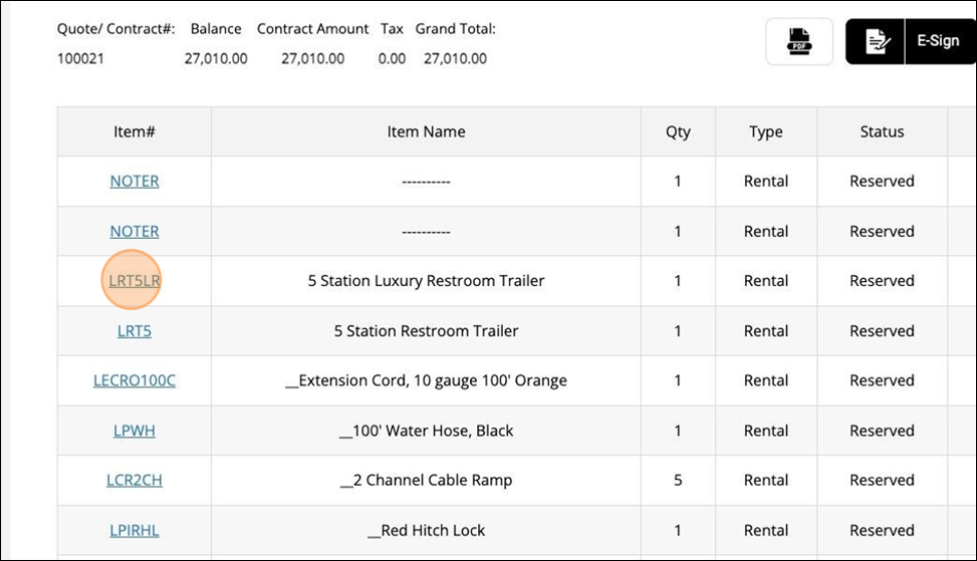Open the LPIRHL item link
The image size is (977, 561).
click(x=134, y=531)
